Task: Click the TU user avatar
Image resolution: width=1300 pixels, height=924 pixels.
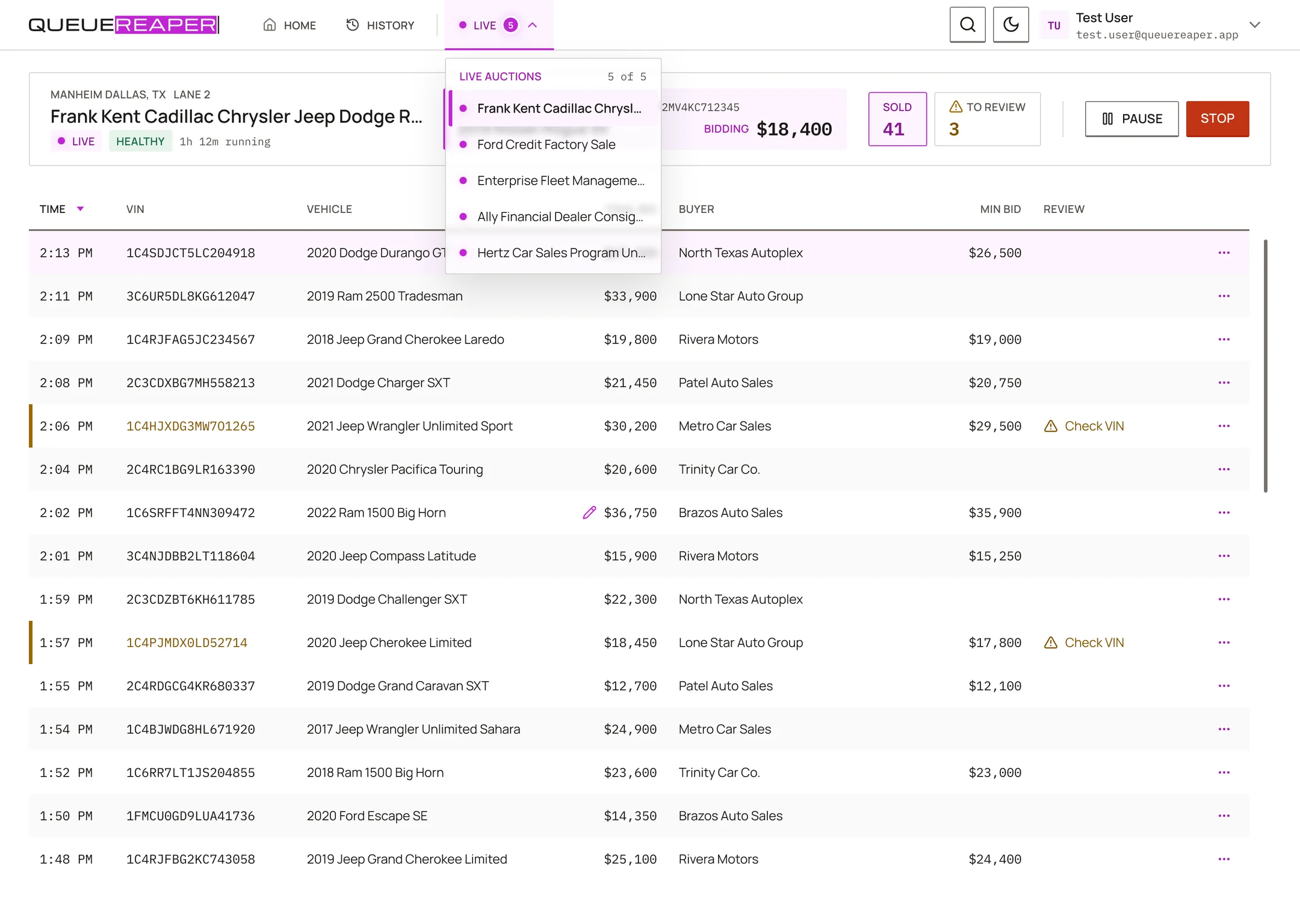Action: [x=1054, y=25]
